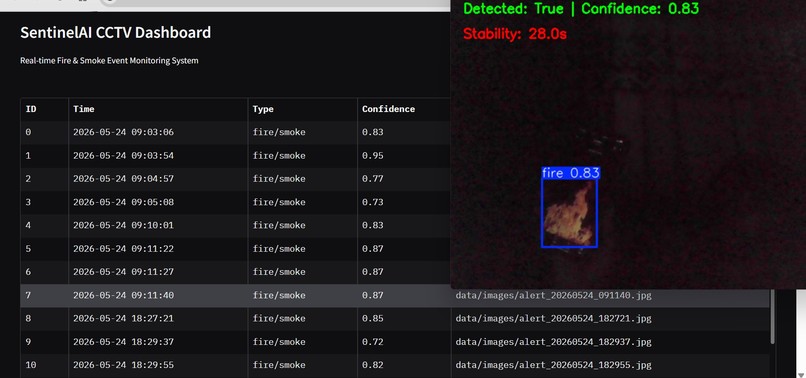Click fire/smoke type in row 09:05:08
The height and width of the screenshot is (378, 806).
click(279, 202)
